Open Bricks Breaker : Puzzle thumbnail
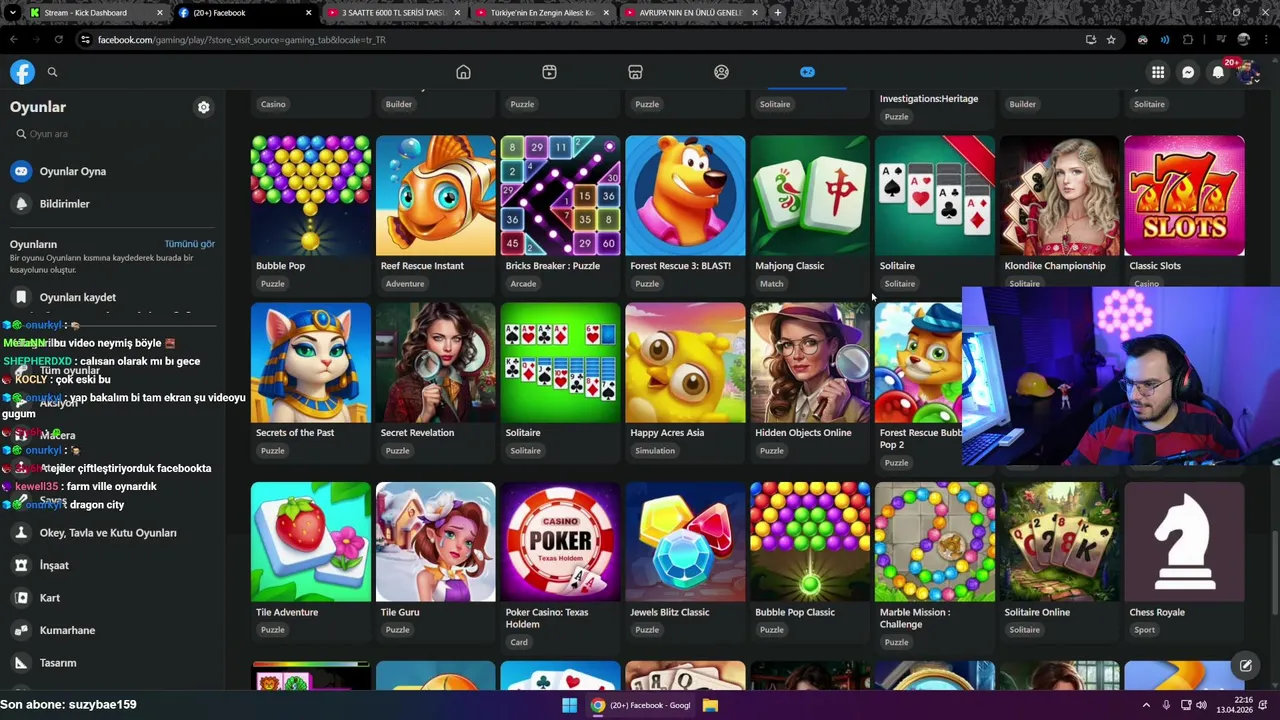 click(x=560, y=196)
